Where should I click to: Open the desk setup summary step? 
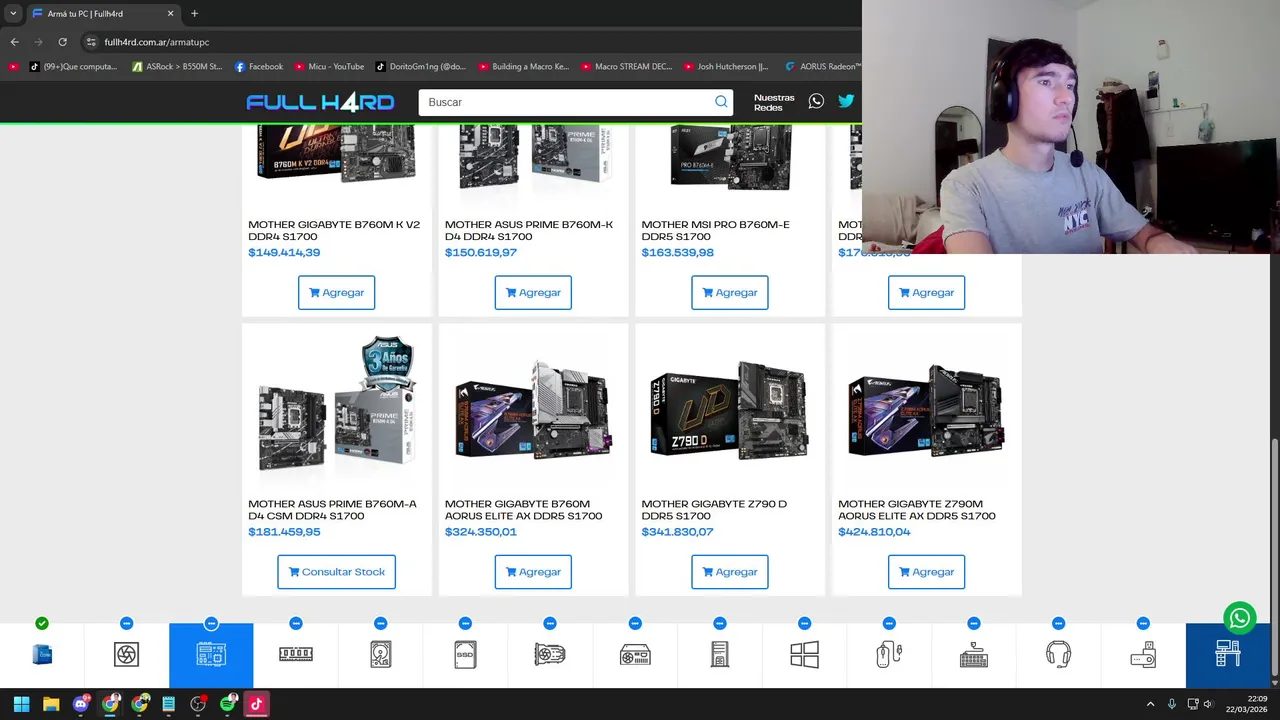[x=1228, y=655]
